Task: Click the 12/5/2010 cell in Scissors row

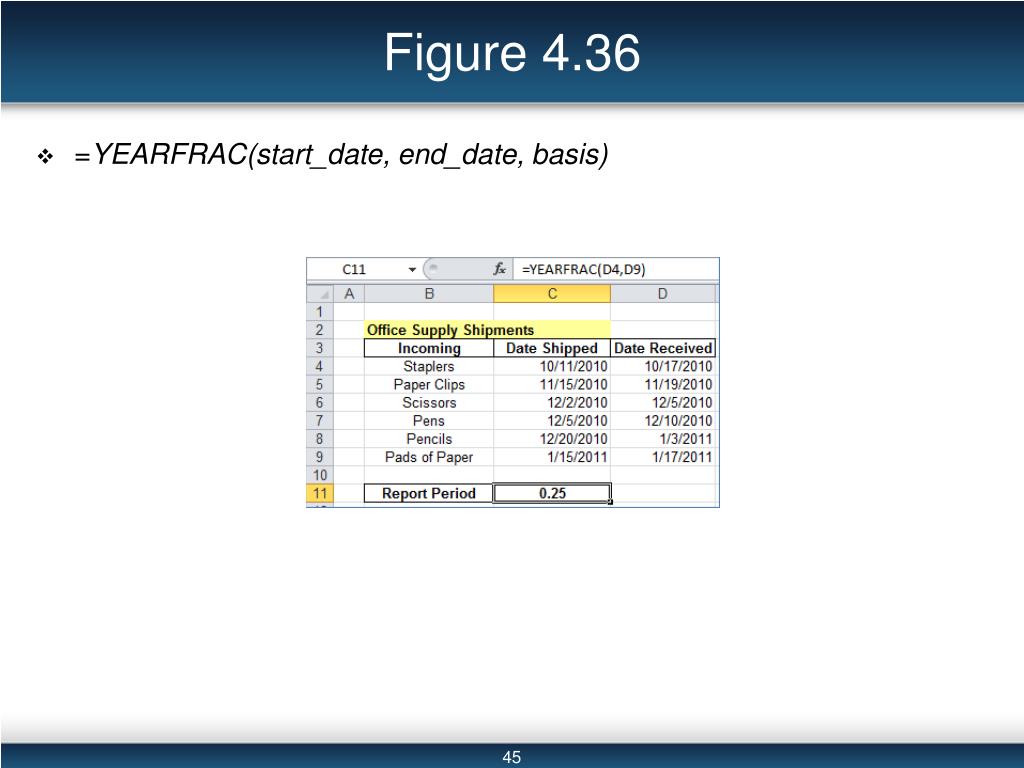Action: pyautogui.click(x=663, y=402)
